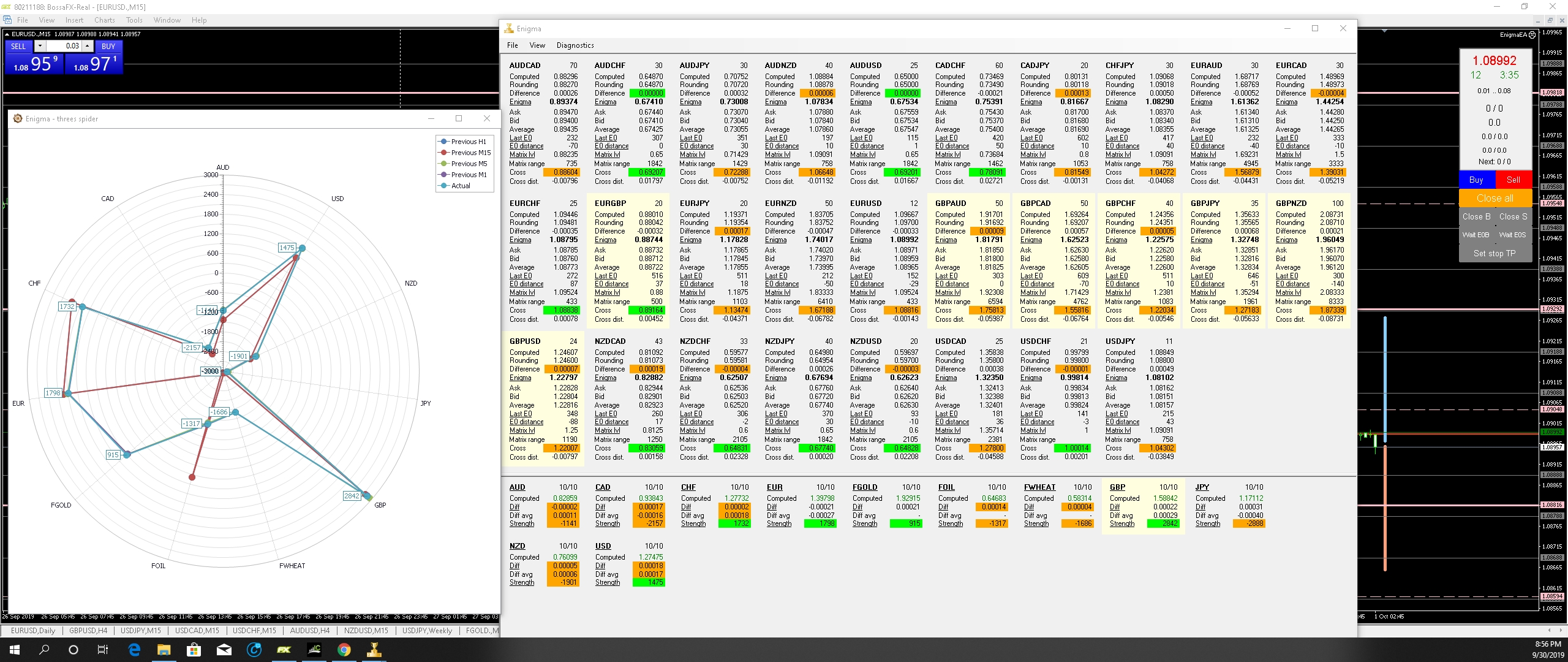Switch to GBPUSD,H4 chart tab
The image size is (1568, 662).
88,630
